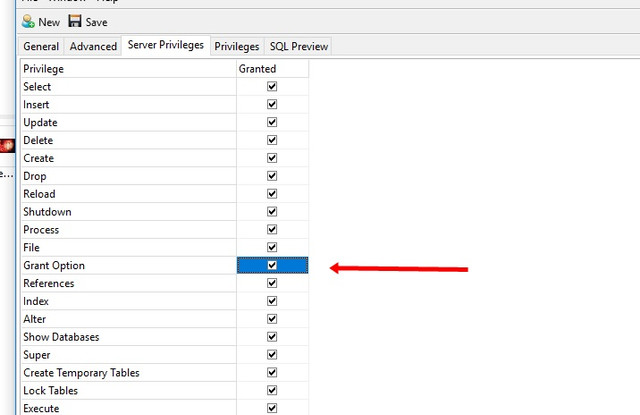The height and width of the screenshot is (415, 640).
Task: Select the 'Drop' privilege name cell
Action: (x=128, y=176)
